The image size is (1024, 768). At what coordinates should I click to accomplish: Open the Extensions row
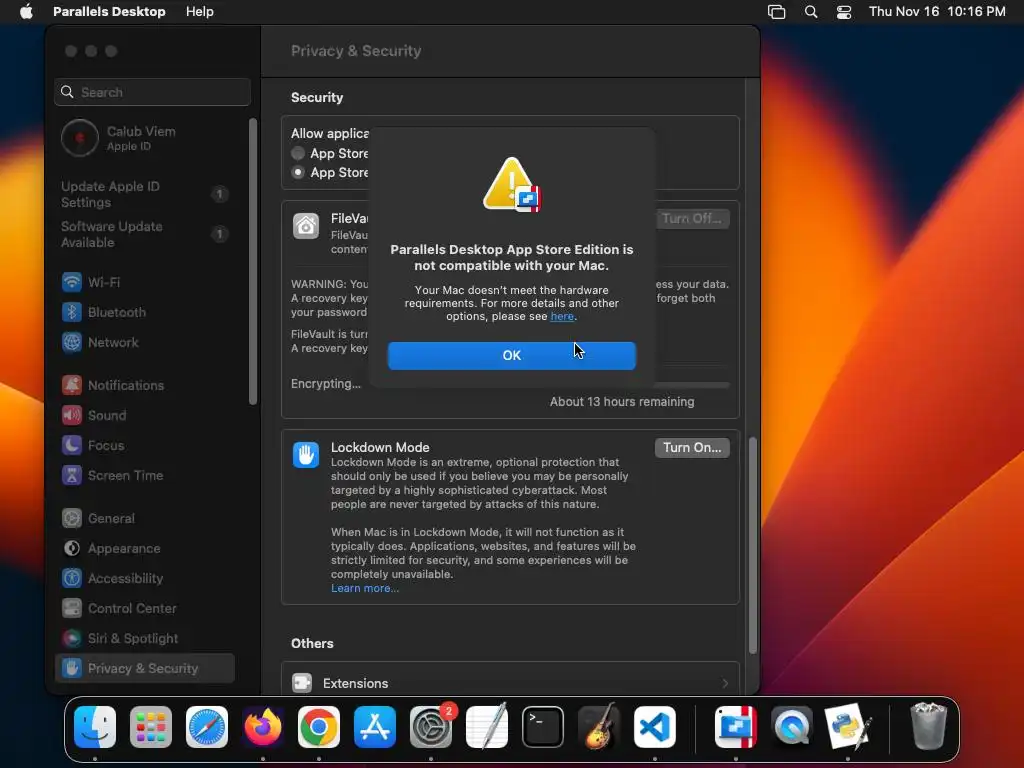point(510,683)
